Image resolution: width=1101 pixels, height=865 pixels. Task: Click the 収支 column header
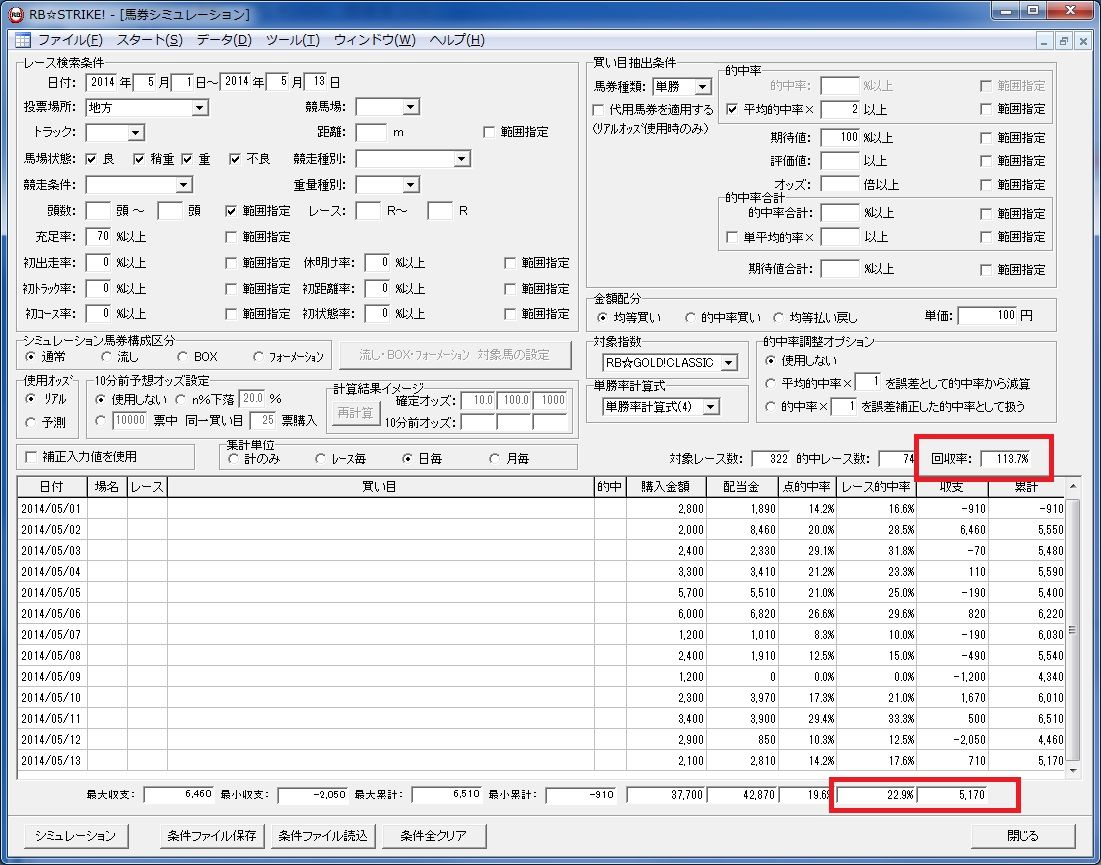[x=951, y=487]
